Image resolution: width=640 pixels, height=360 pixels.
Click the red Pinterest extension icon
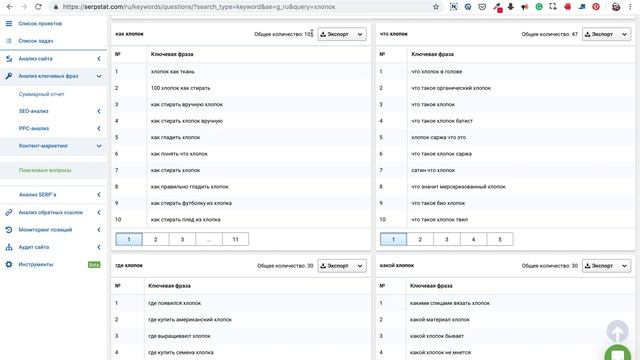(596, 7)
